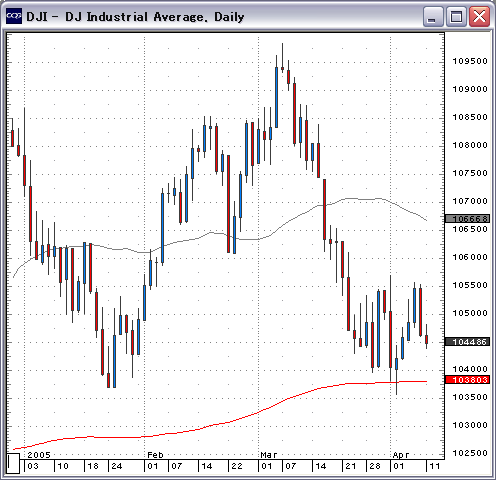Click the 109500 price axis label
The width and height of the screenshot is (496, 480).
(470, 61)
